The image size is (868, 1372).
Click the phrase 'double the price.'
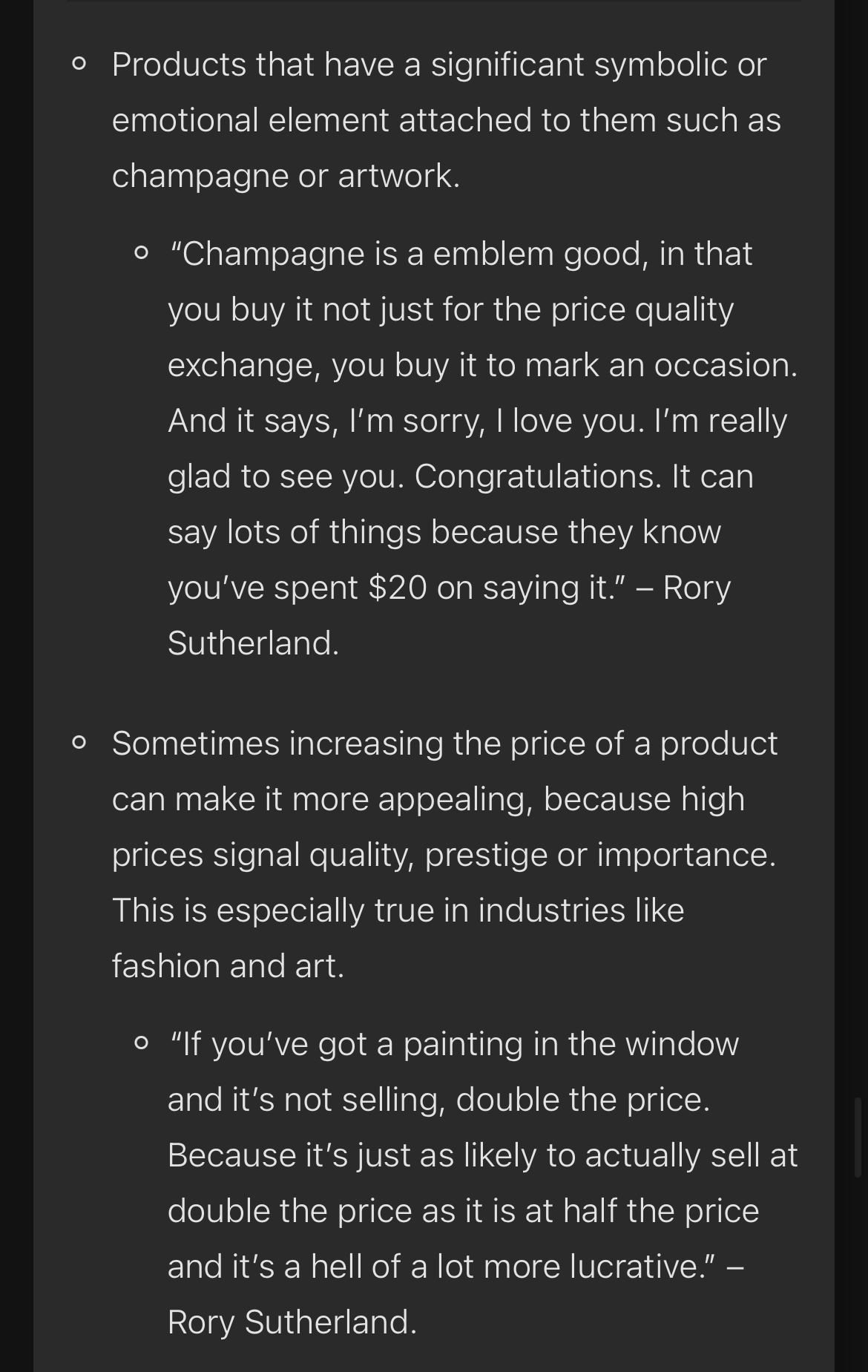[x=583, y=1100]
